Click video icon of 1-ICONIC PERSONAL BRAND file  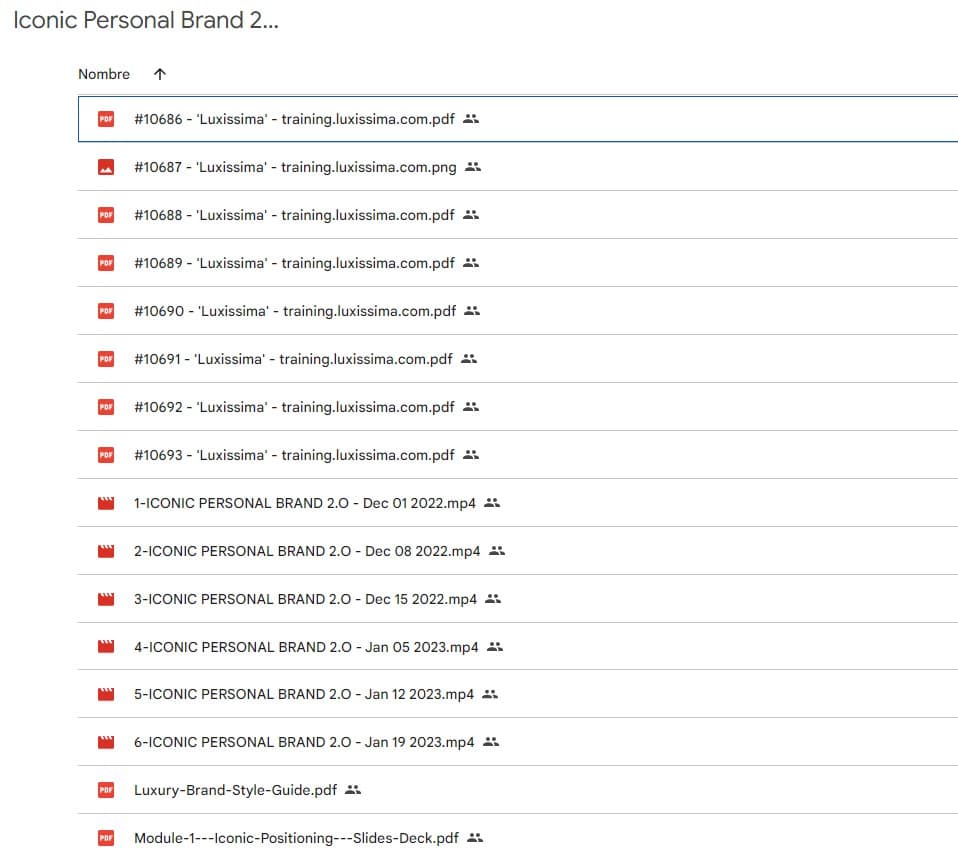[x=106, y=503]
